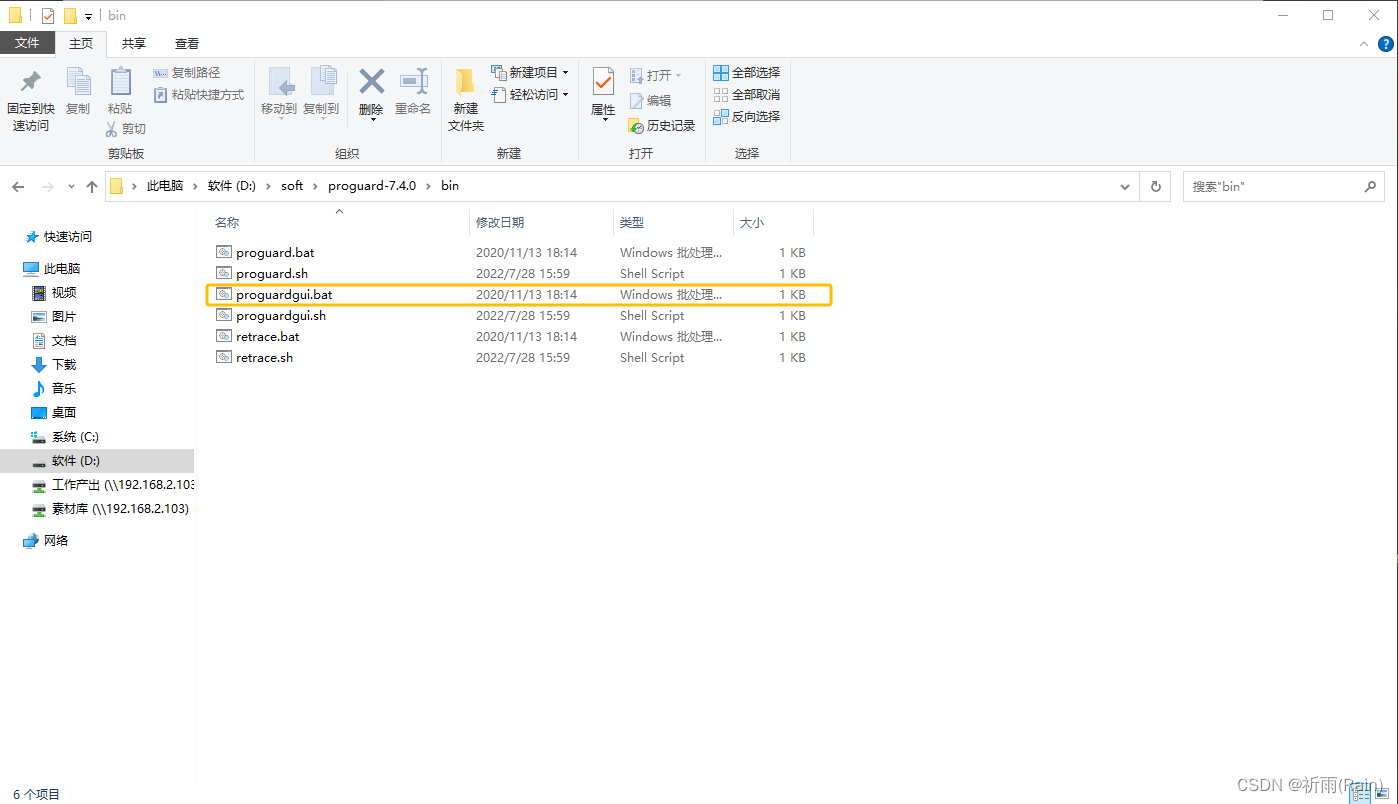Screen dimensions: 1398x804
Task: Toggle the checkmark quick access toolbar item
Action: (x=47, y=15)
